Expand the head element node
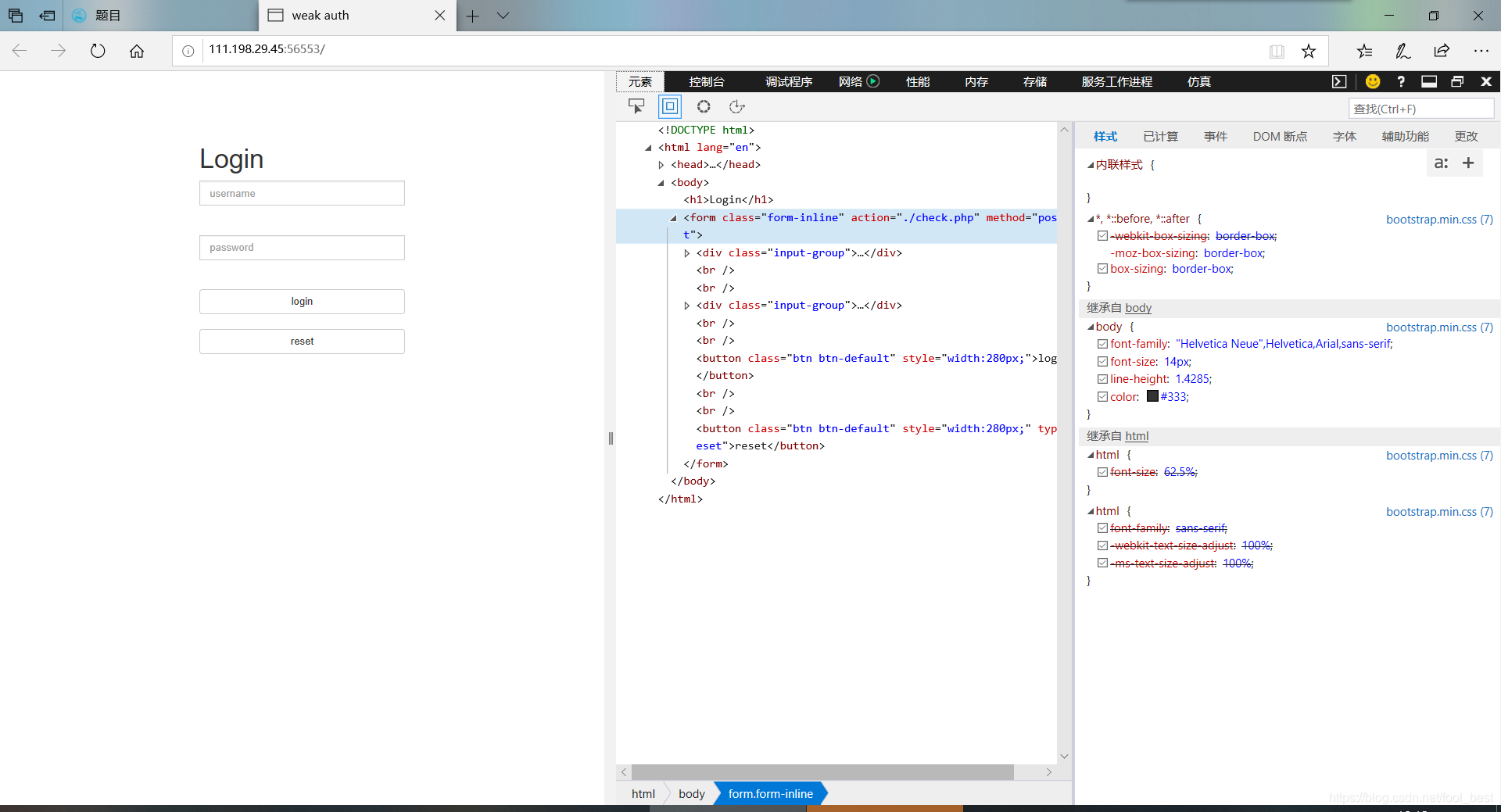Image resolution: width=1501 pixels, height=812 pixels. 661,165
